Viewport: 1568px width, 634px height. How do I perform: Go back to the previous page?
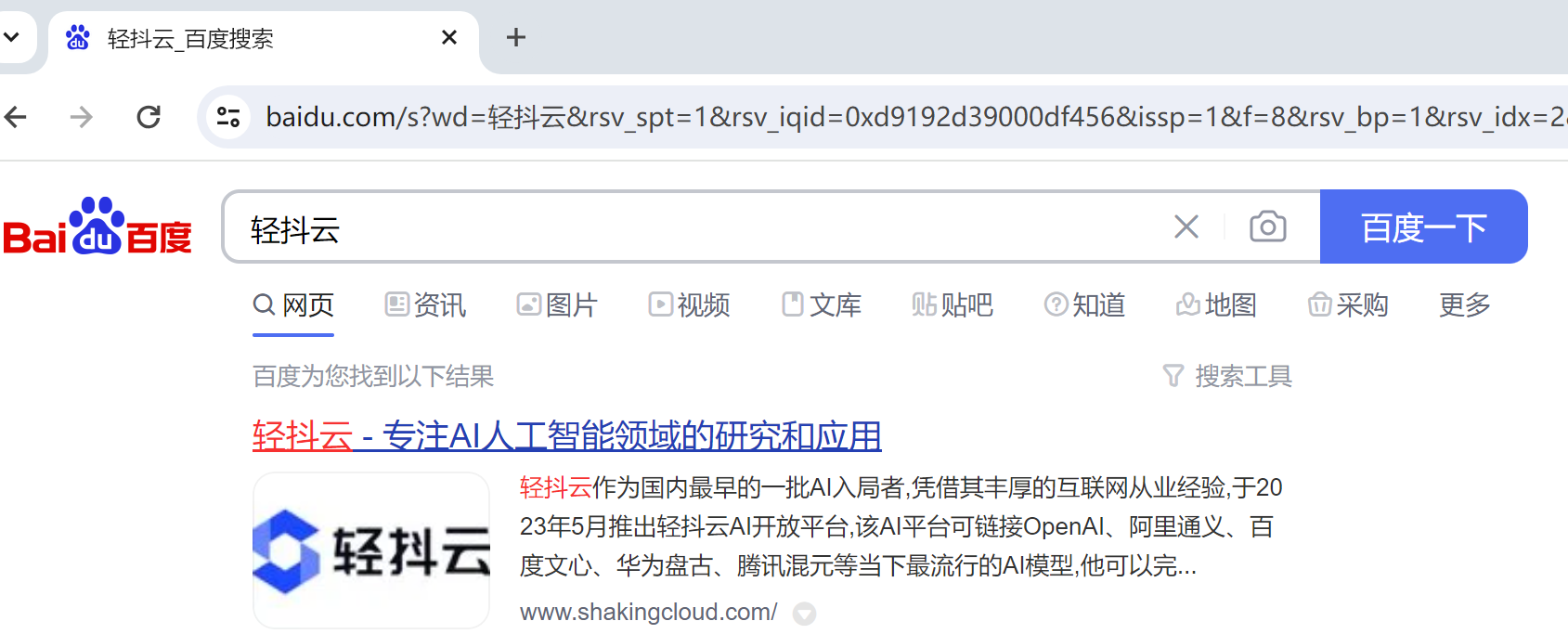pyautogui.click(x=16, y=117)
